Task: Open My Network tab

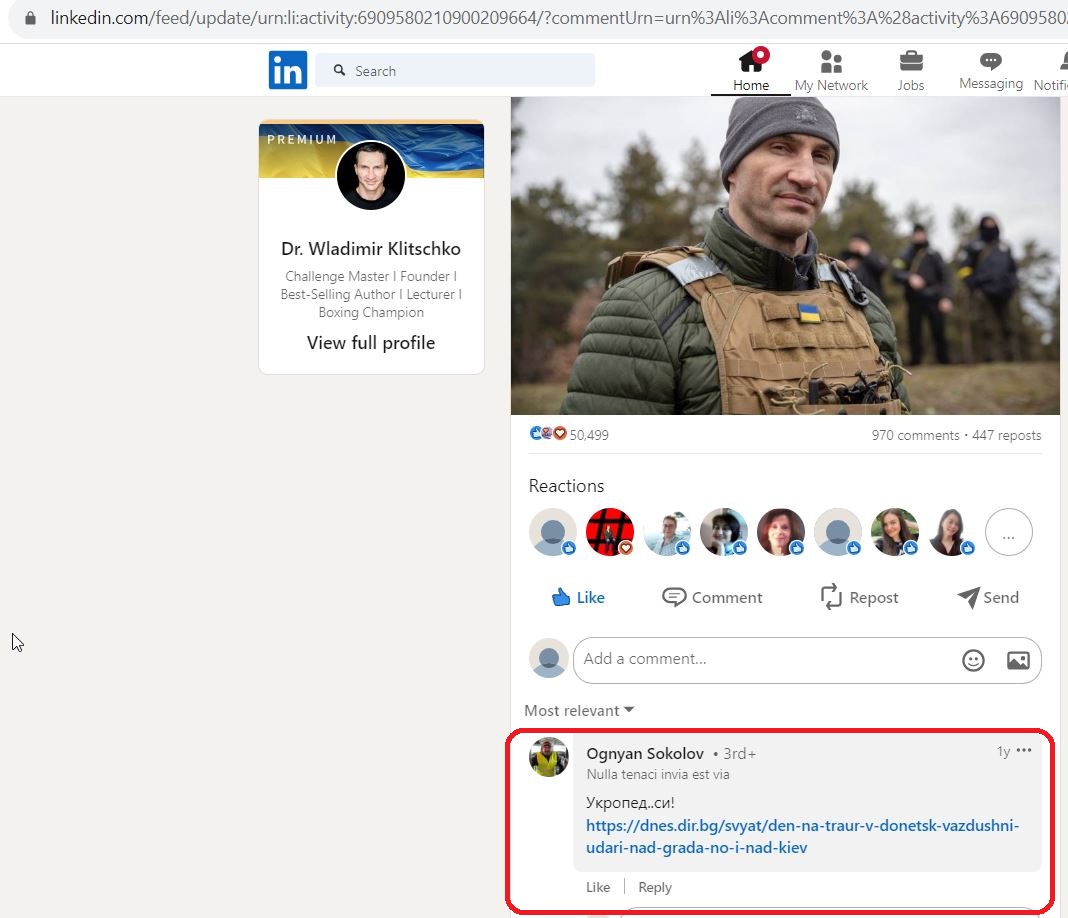Action: [x=831, y=70]
